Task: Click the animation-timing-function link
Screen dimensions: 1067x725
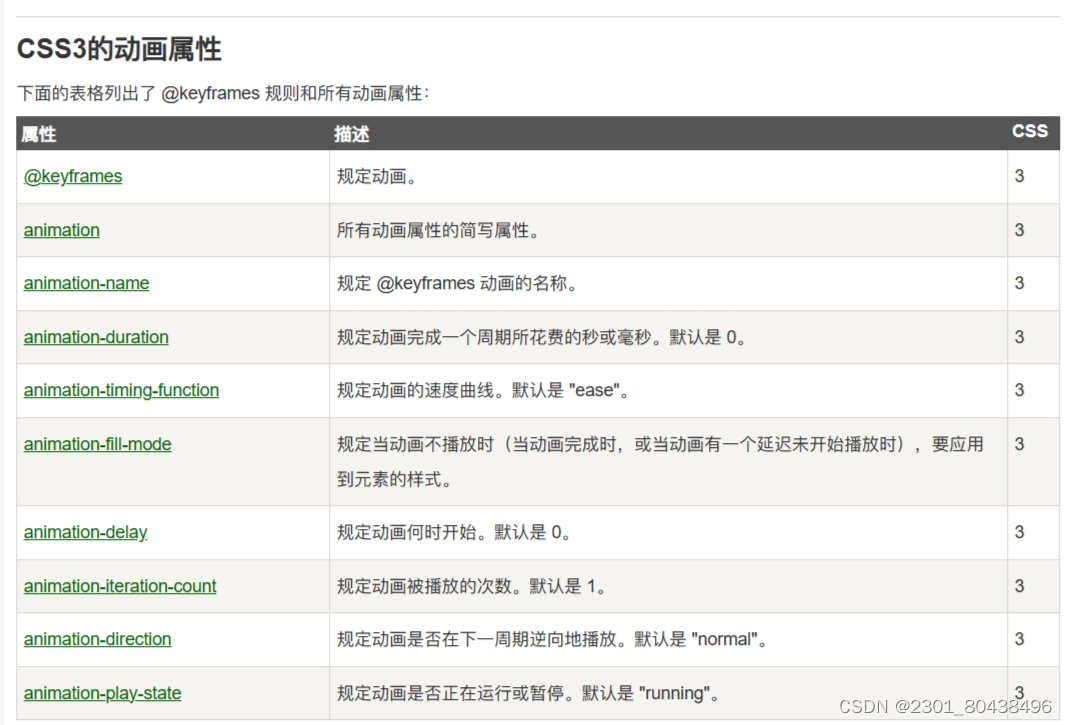Action: pyautogui.click(x=120, y=390)
